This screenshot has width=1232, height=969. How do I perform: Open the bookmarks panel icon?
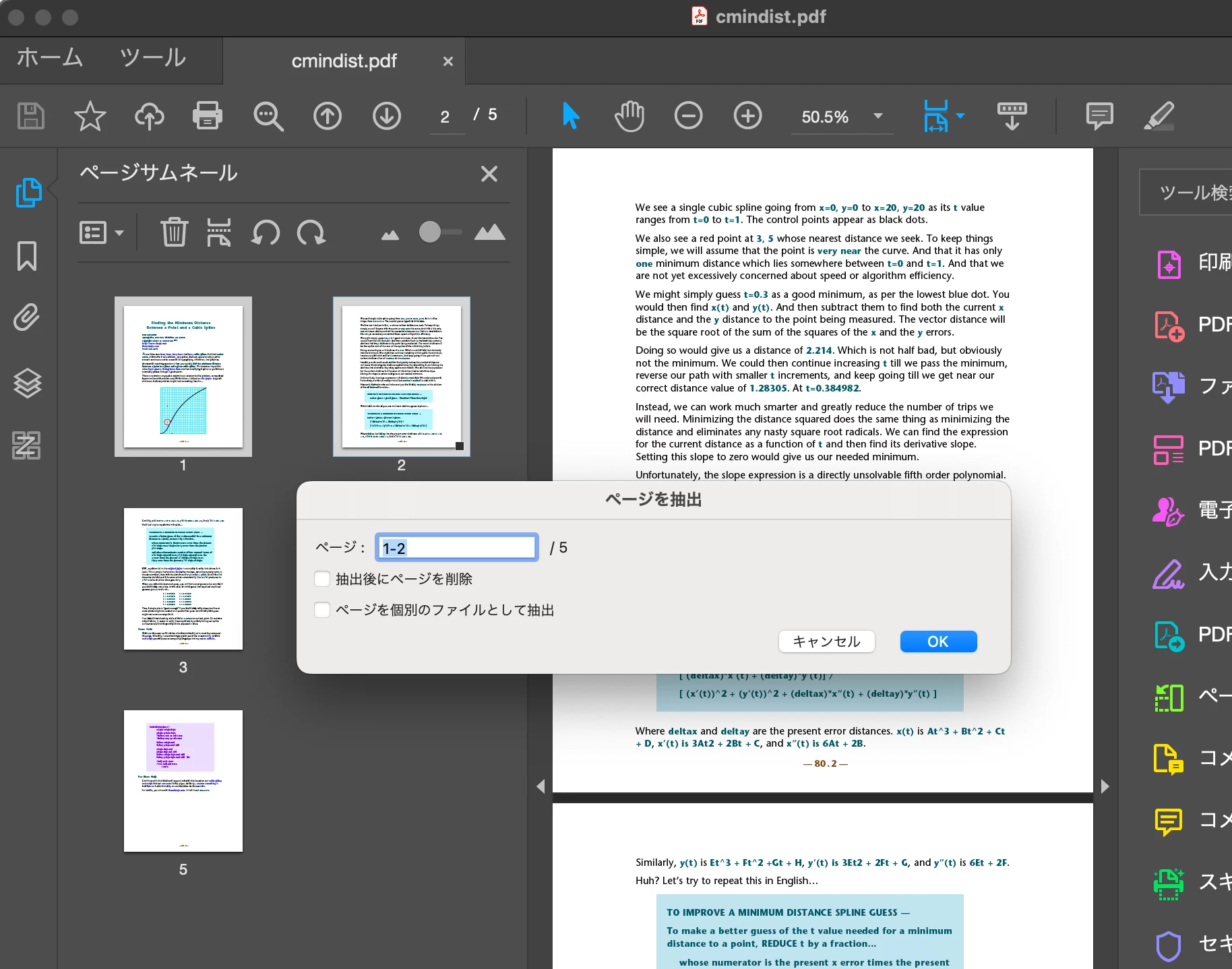tap(27, 256)
